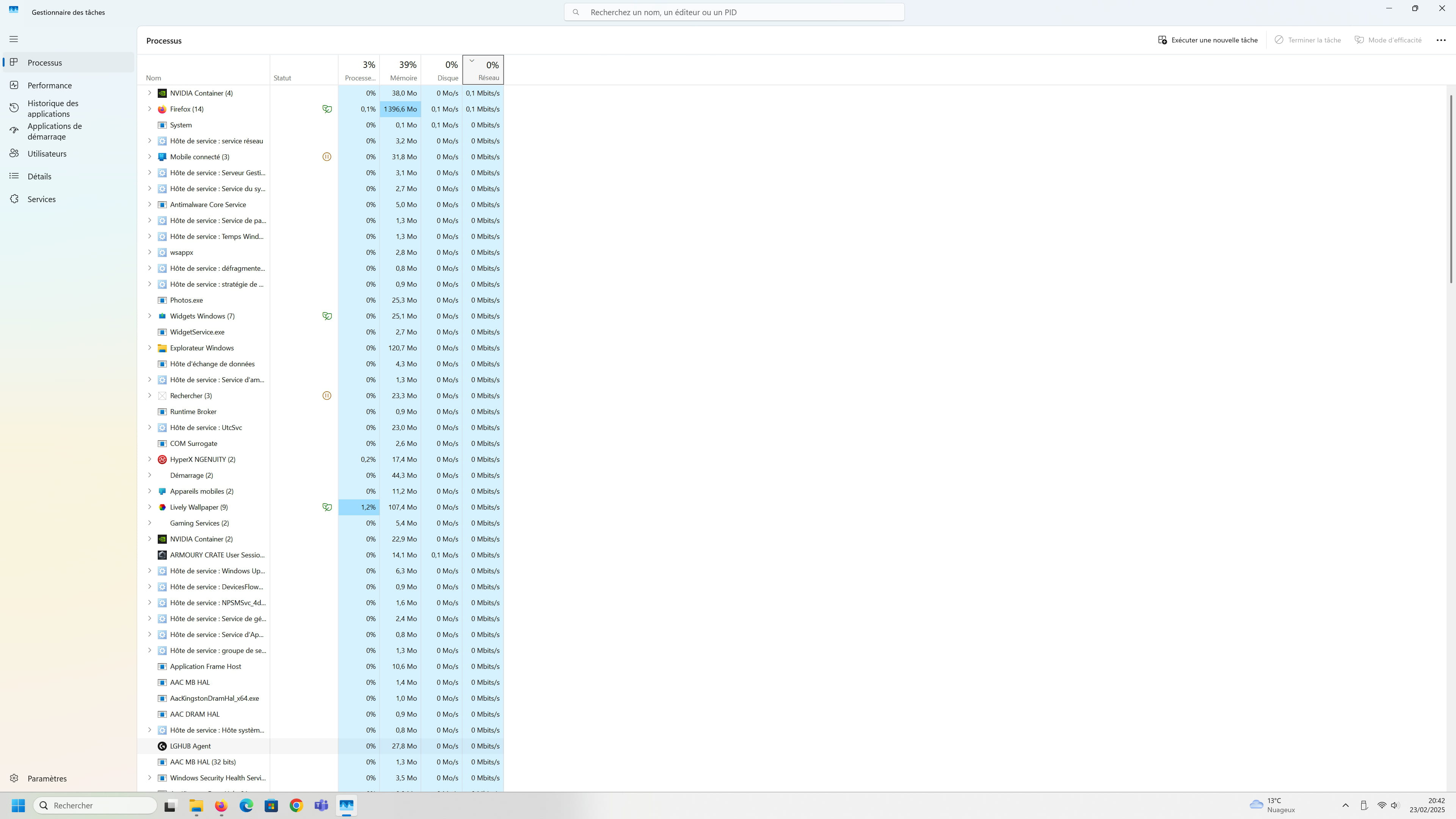Select the Photos.exe process row
1456x819 pixels.
(320, 300)
